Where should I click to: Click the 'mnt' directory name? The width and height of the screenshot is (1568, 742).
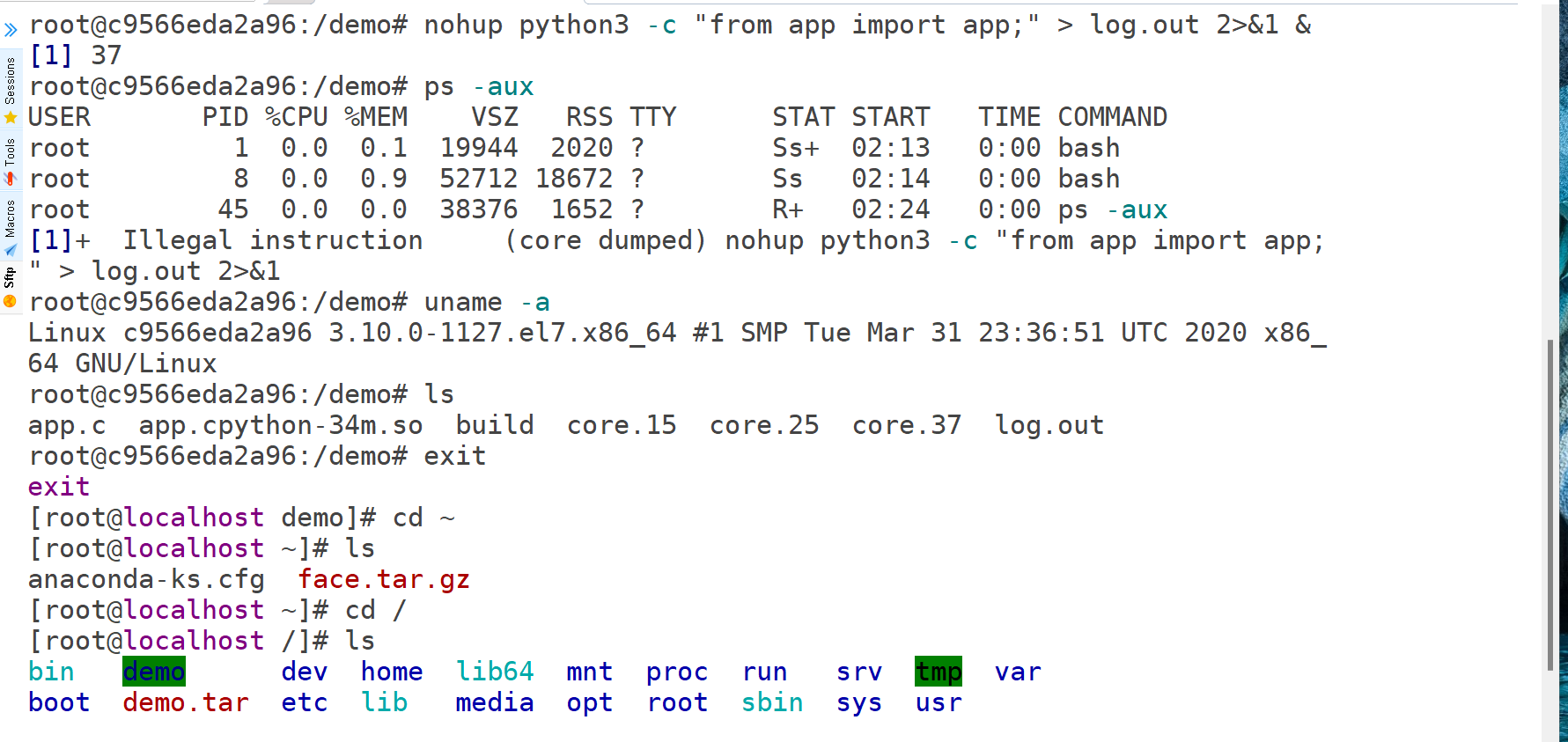click(x=590, y=672)
